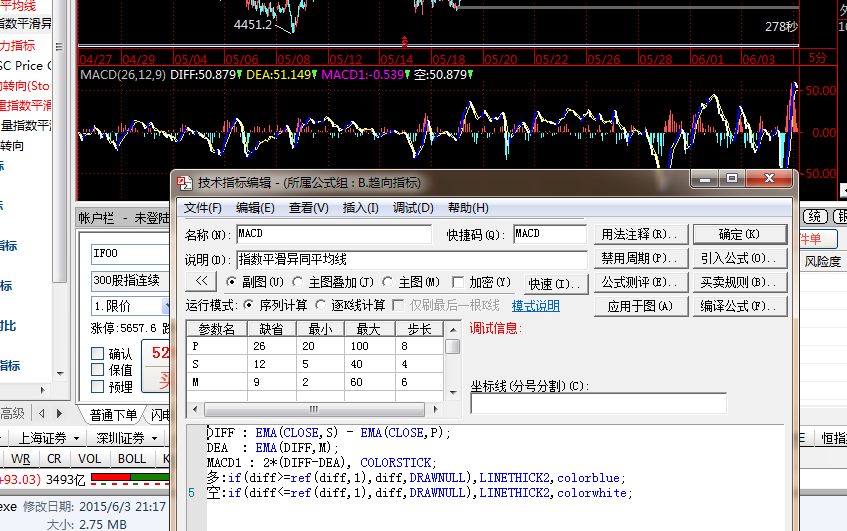
Task: Click the 坐标线 input field
Action: tap(598, 403)
